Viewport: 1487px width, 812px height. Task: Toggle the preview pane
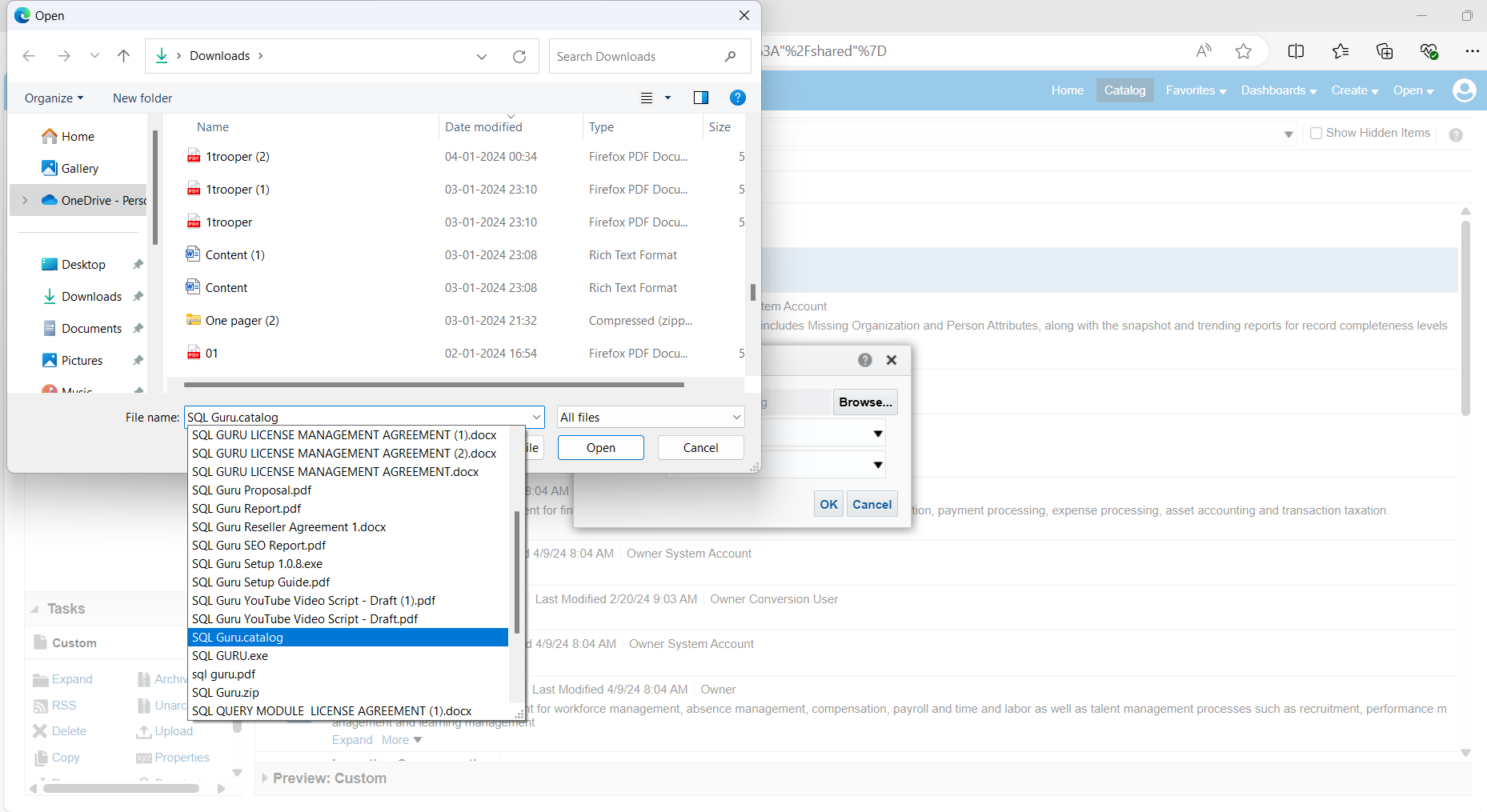pos(701,98)
